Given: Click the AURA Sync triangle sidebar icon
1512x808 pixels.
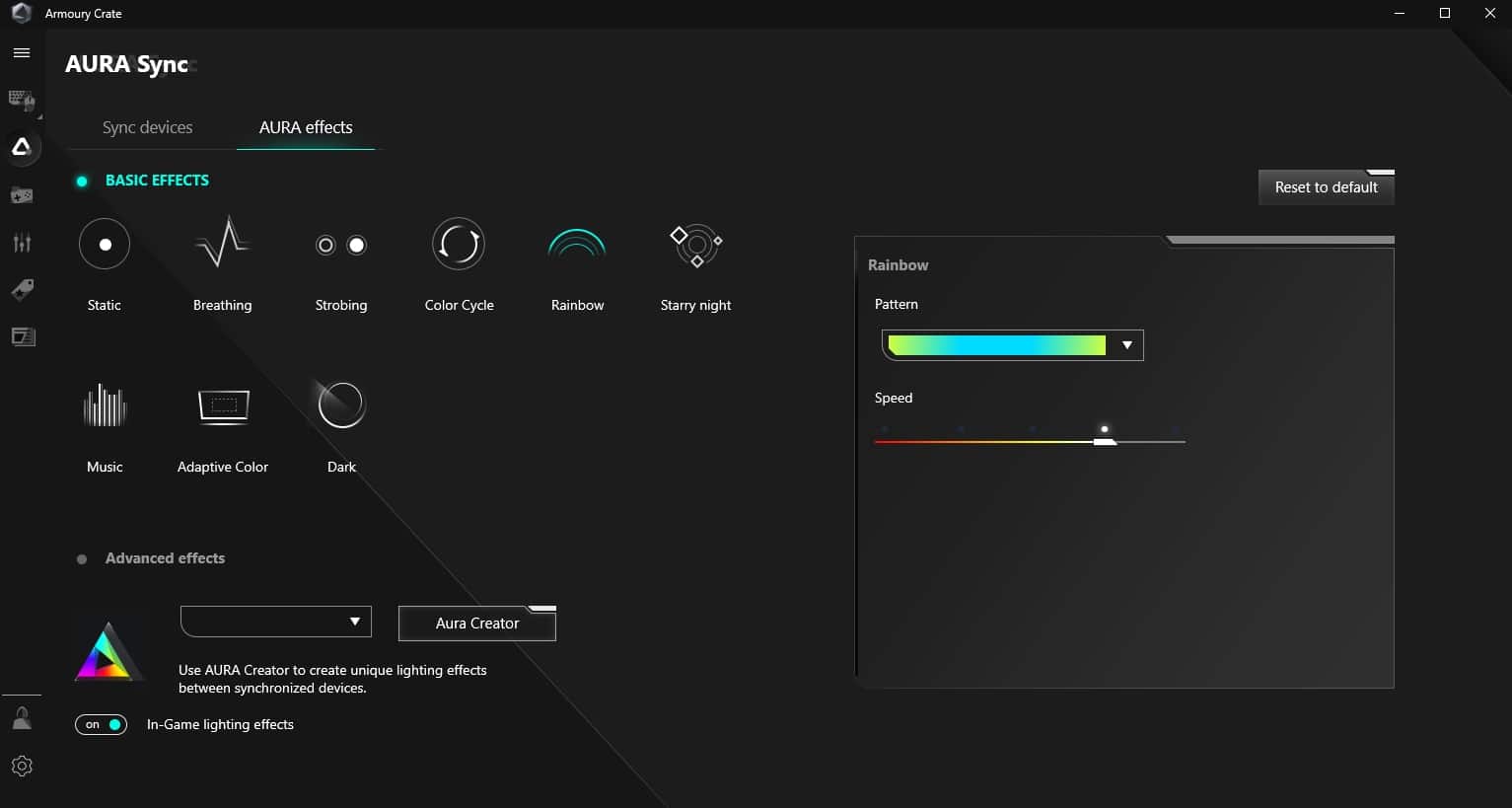Looking at the screenshot, I should (22, 147).
